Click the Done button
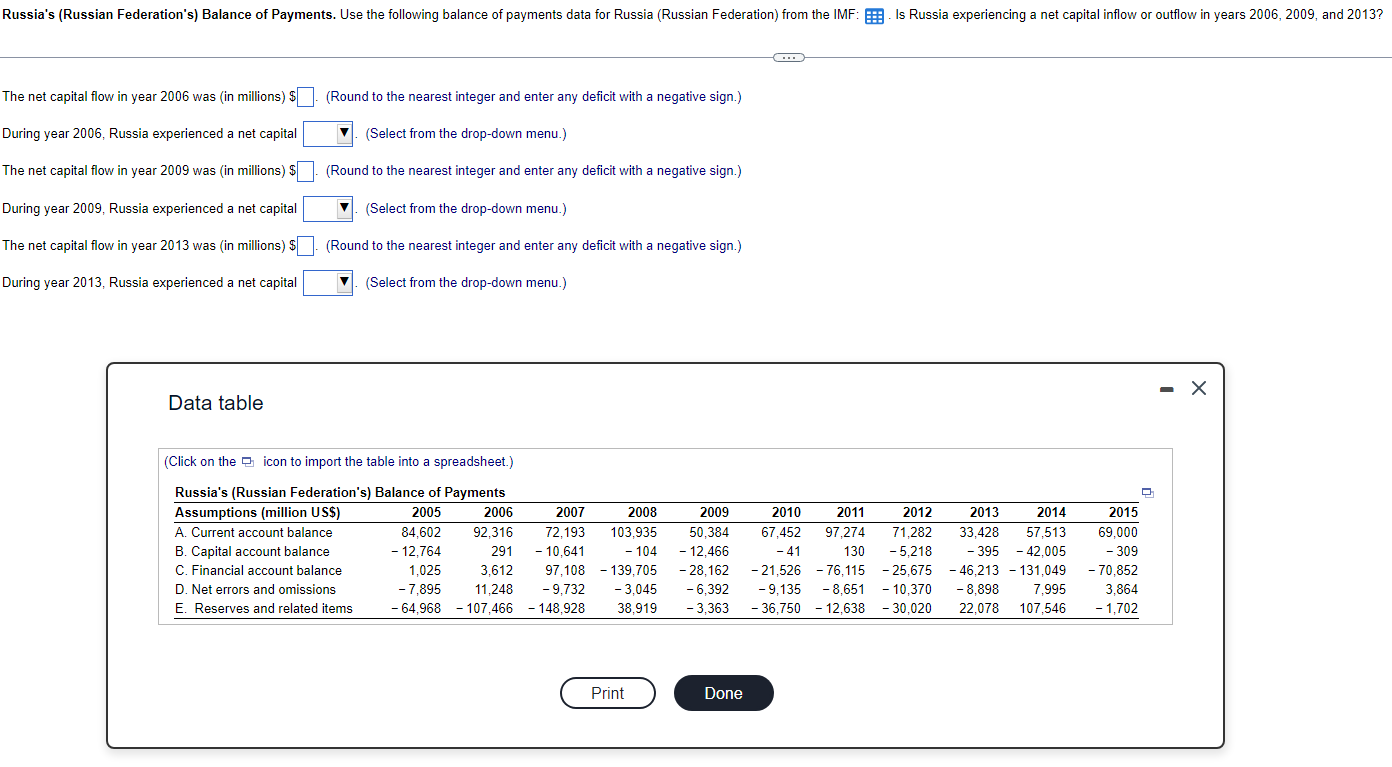 pos(723,693)
